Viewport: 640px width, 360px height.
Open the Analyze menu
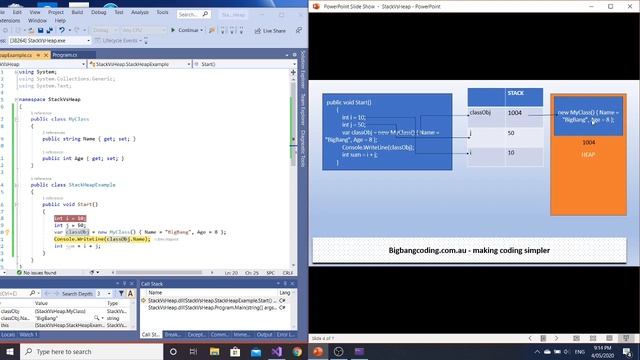coord(140,12)
